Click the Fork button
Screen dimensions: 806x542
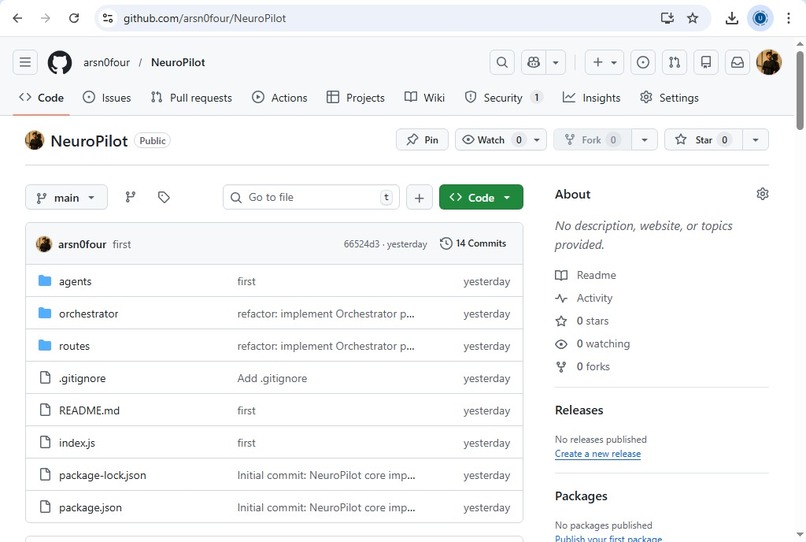(592, 140)
